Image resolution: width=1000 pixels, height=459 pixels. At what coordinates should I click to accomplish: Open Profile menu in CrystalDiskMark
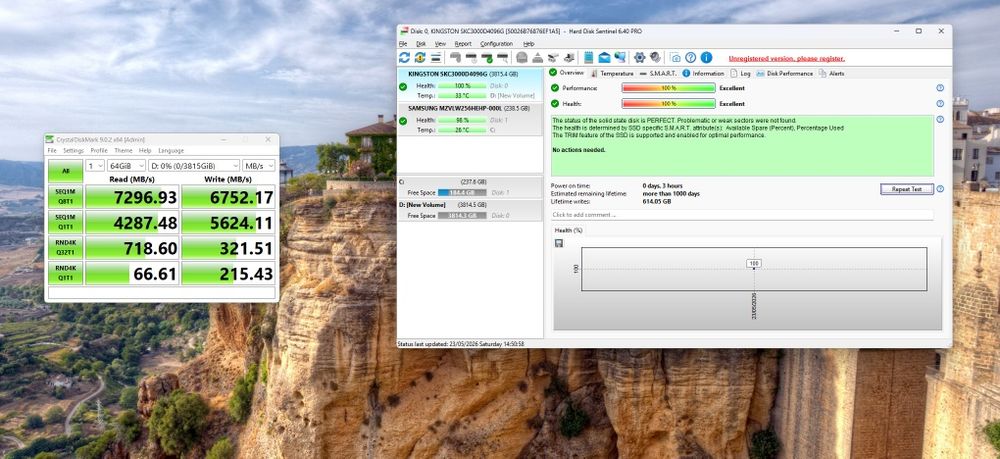click(x=99, y=150)
